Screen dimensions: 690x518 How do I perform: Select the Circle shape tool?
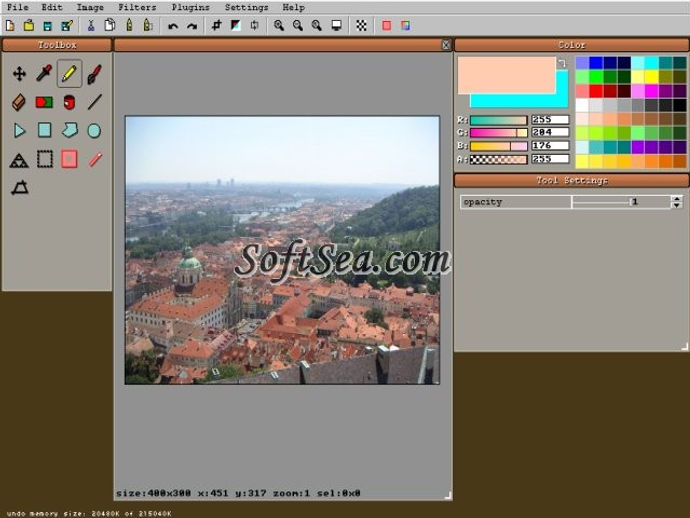coord(94,131)
